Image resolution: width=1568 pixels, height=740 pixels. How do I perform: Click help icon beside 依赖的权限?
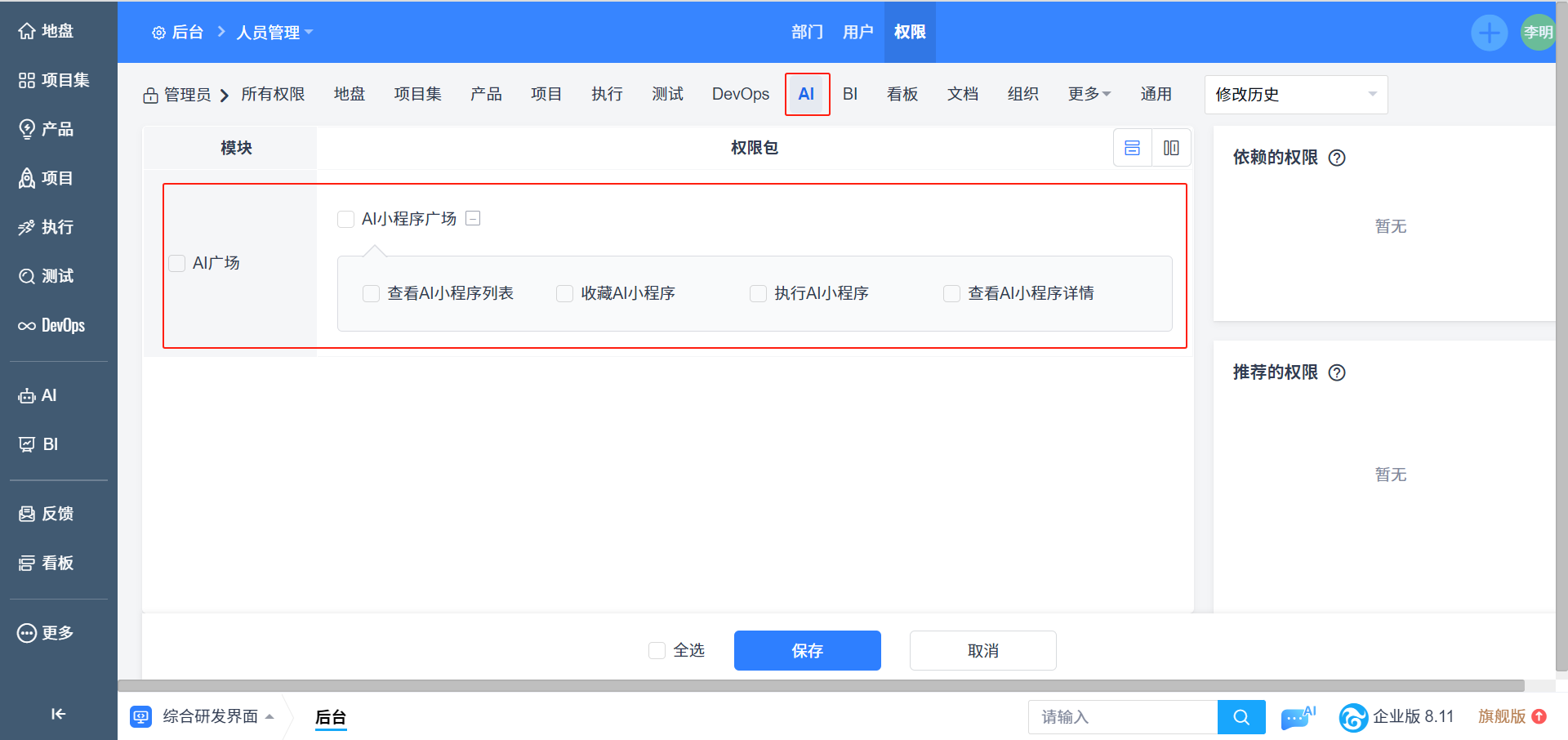(x=1337, y=158)
